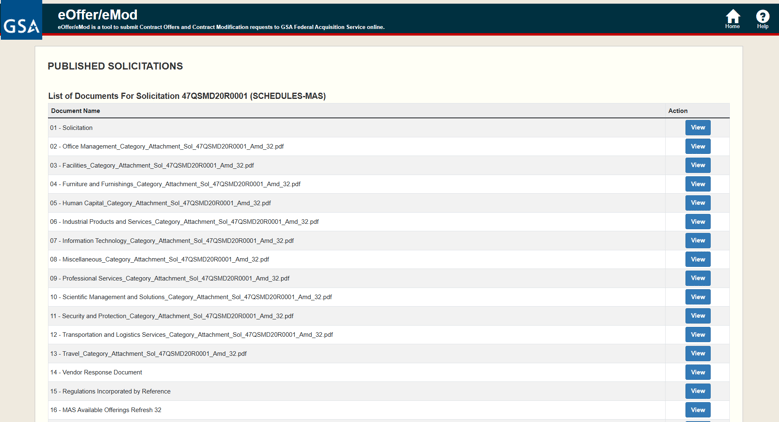View 12 Transportation and Logistics Services attachment
This screenshot has width=779, height=422.
[698, 335]
